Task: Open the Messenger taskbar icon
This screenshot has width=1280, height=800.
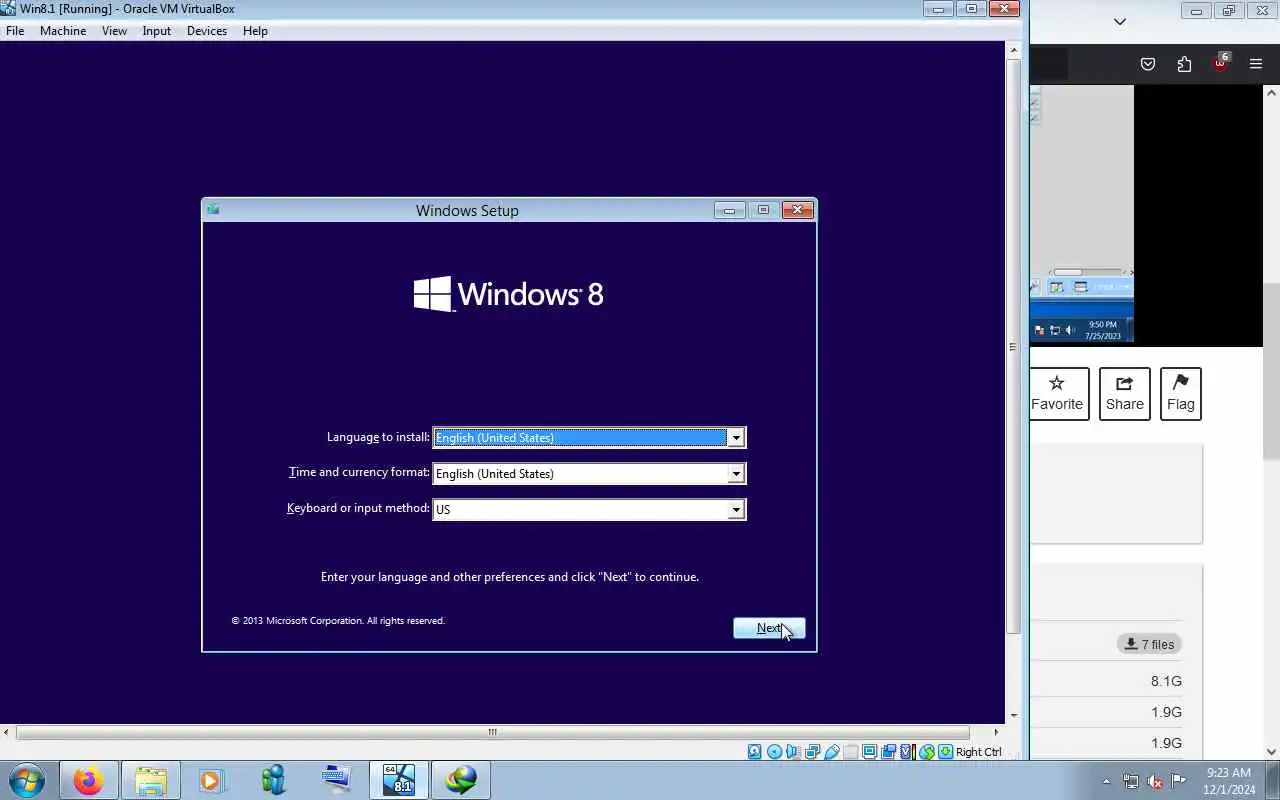Action: (273, 780)
